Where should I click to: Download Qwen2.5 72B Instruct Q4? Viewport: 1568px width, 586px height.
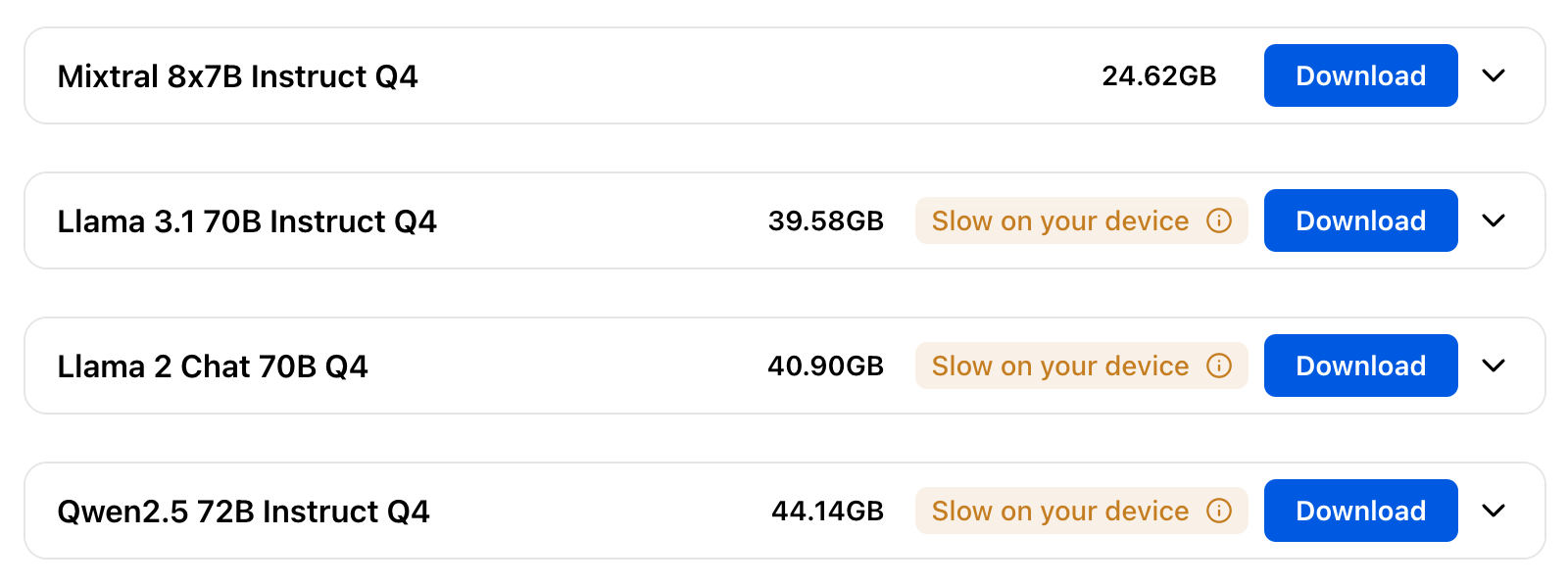1360,511
